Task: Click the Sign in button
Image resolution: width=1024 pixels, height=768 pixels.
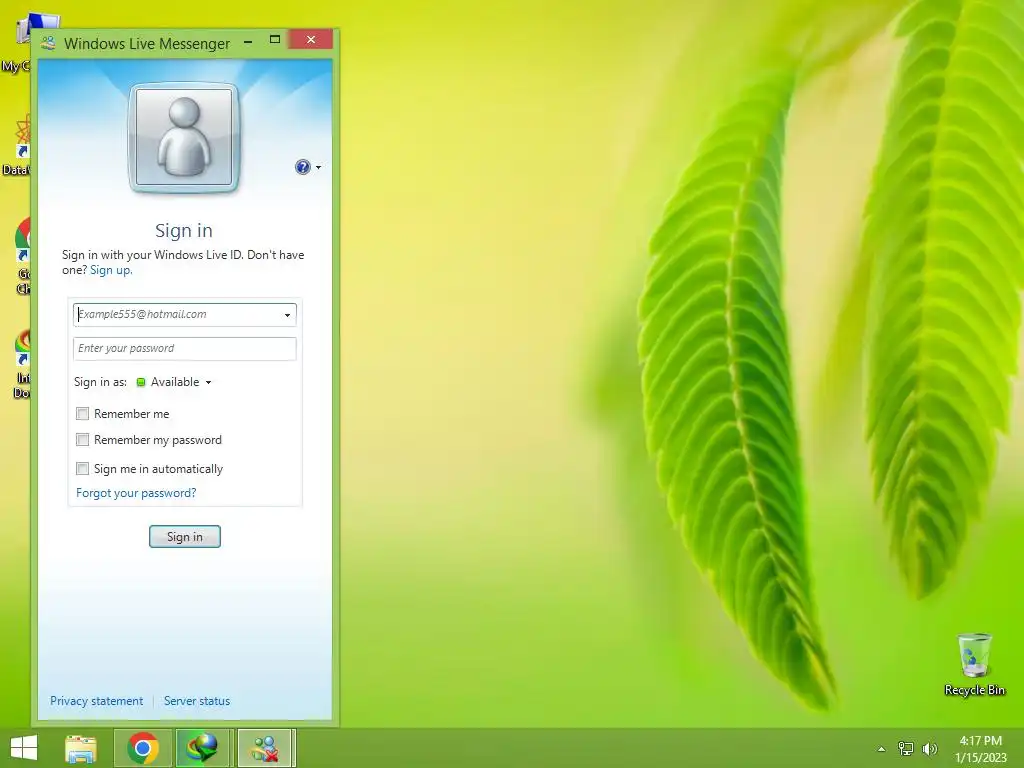Action: pos(185,537)
